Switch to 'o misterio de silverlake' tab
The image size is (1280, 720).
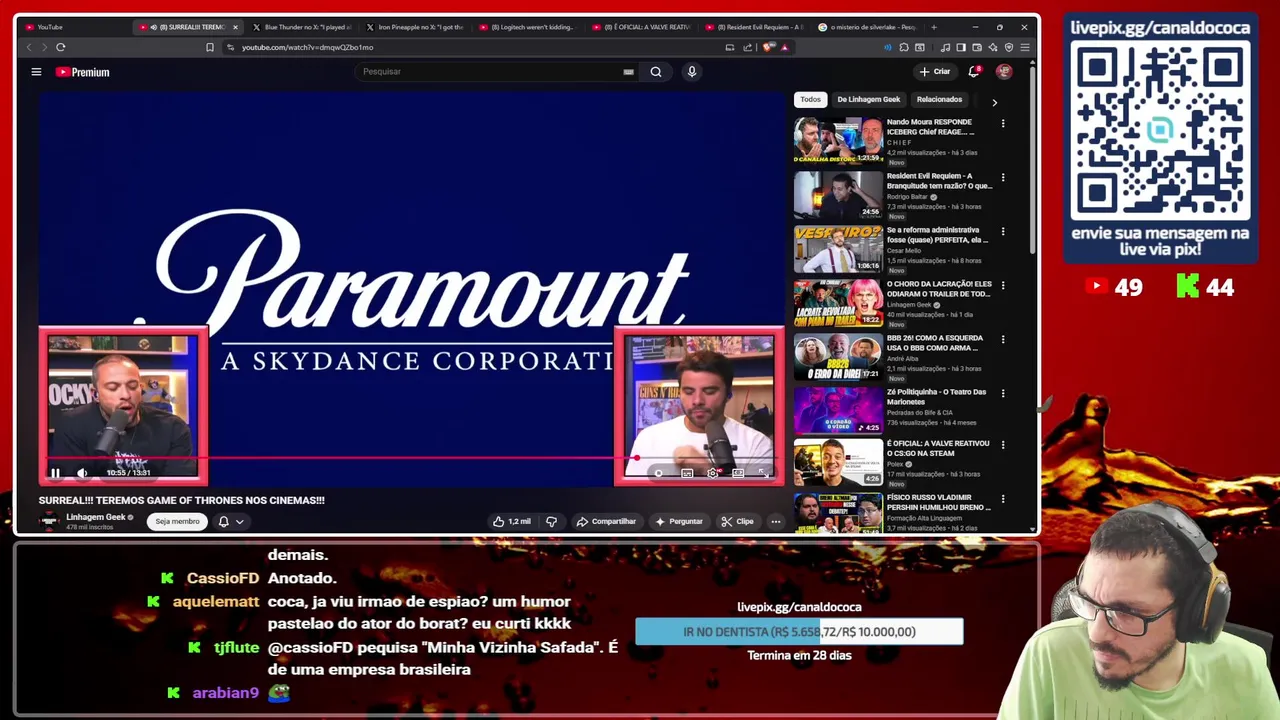coord(867,27)
